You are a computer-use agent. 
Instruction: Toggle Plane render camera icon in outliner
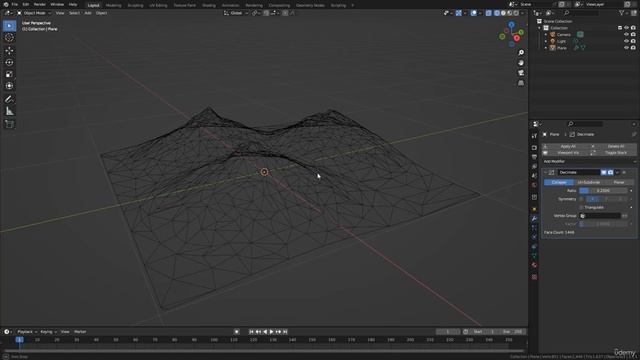pos(633,48)
